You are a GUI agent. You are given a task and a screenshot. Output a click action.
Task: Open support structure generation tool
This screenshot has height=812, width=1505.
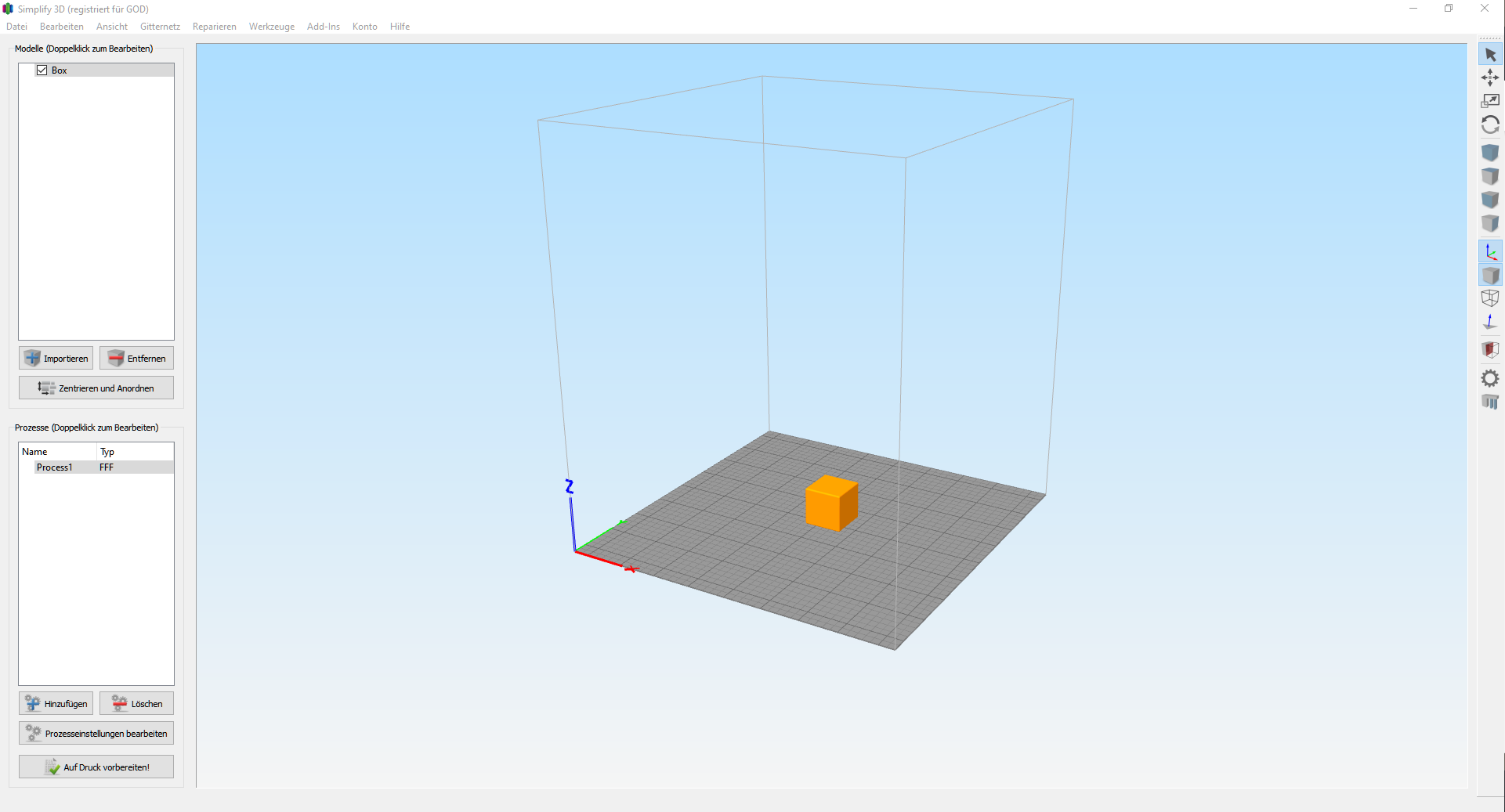coord(1490,402)
